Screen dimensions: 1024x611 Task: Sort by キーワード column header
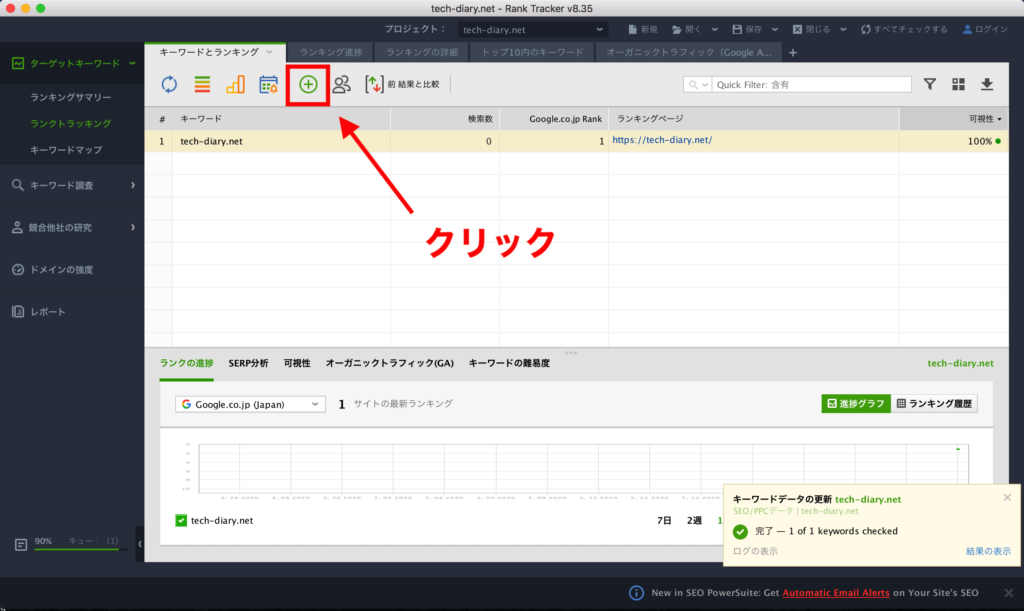[281, 119]
